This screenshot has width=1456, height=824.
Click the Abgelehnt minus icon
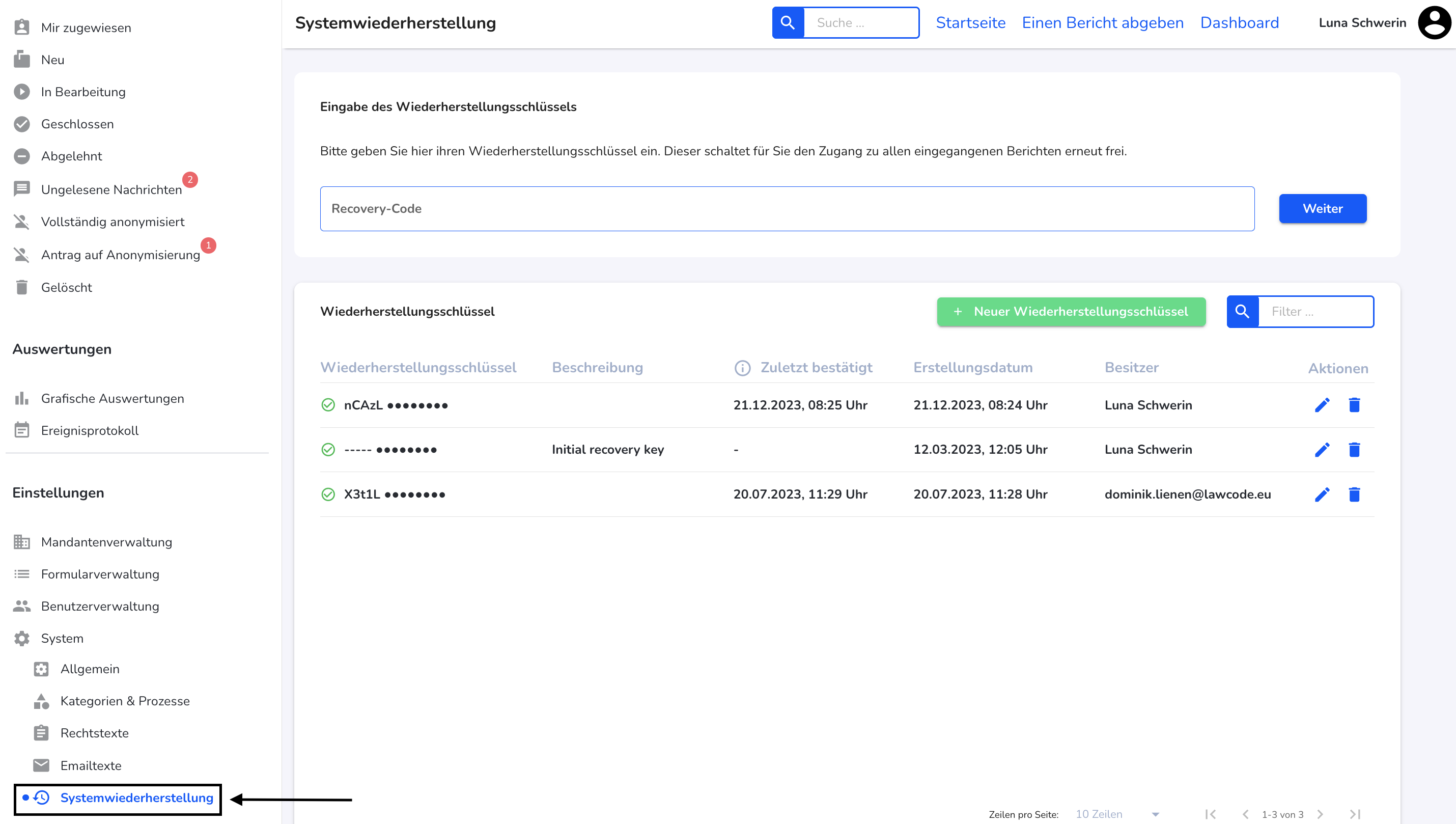(x=21, y=156)
